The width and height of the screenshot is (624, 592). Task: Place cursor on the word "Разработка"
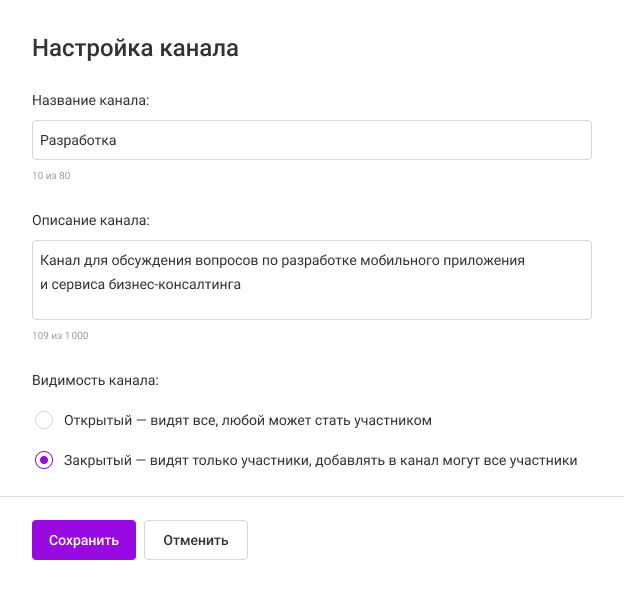pos(78,140)
